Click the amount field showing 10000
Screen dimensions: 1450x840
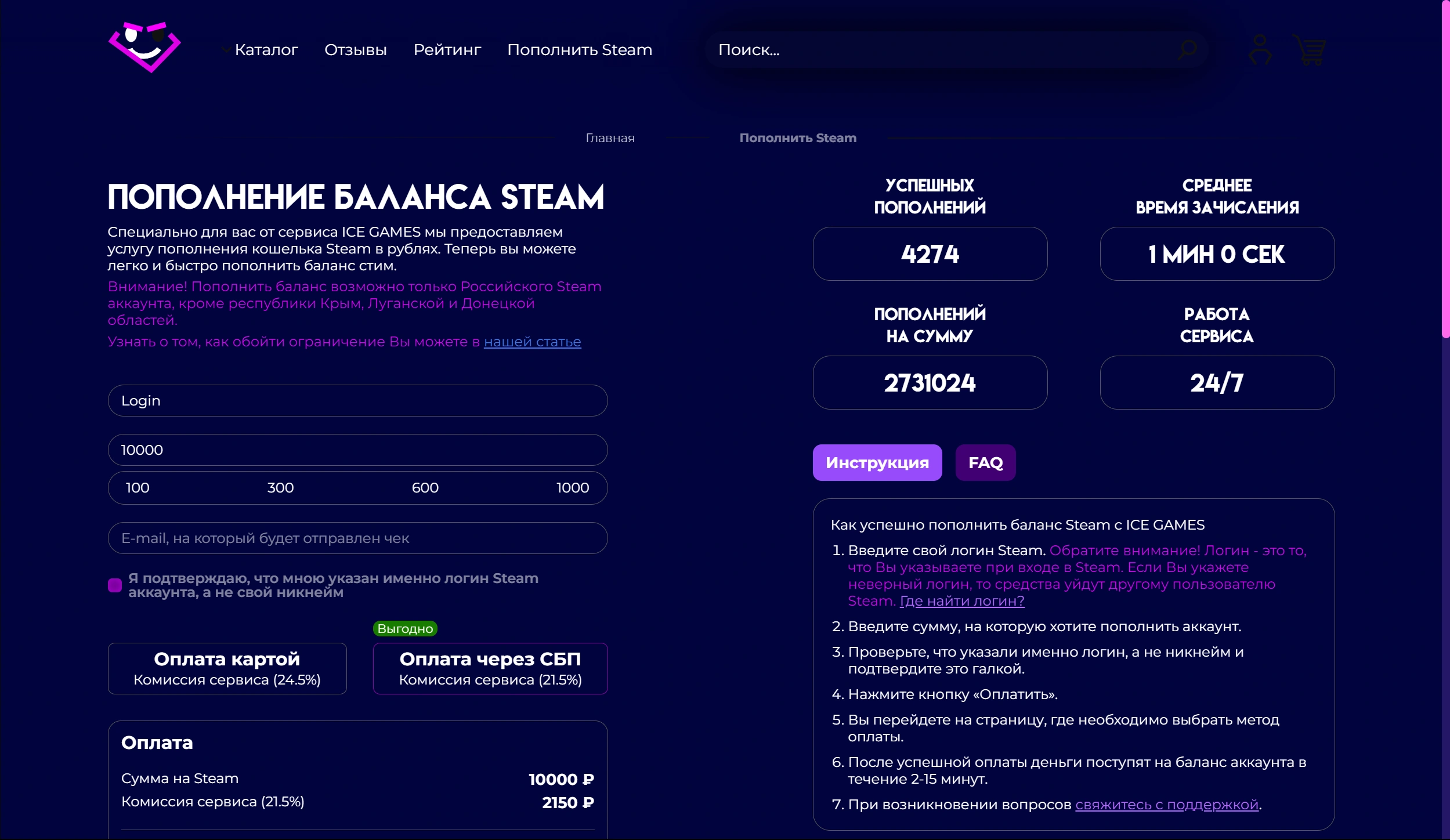(357, 450)
